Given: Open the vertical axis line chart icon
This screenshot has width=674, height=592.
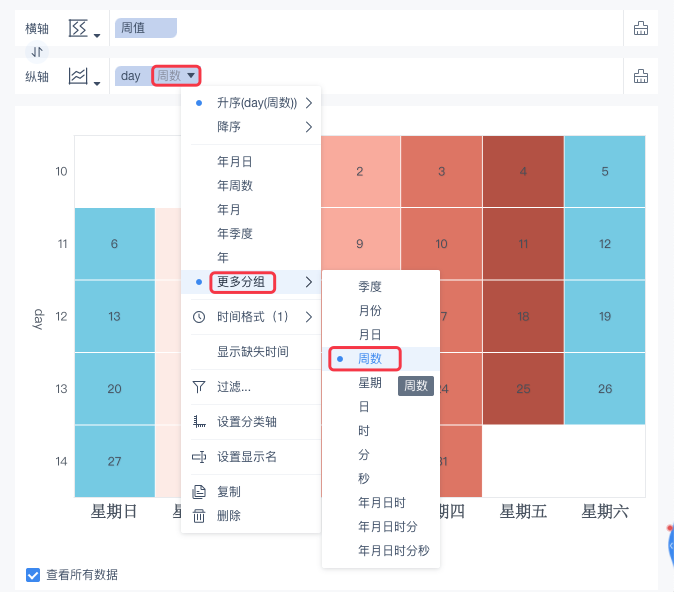Looking at the screenshot, I should pos(83,76).
